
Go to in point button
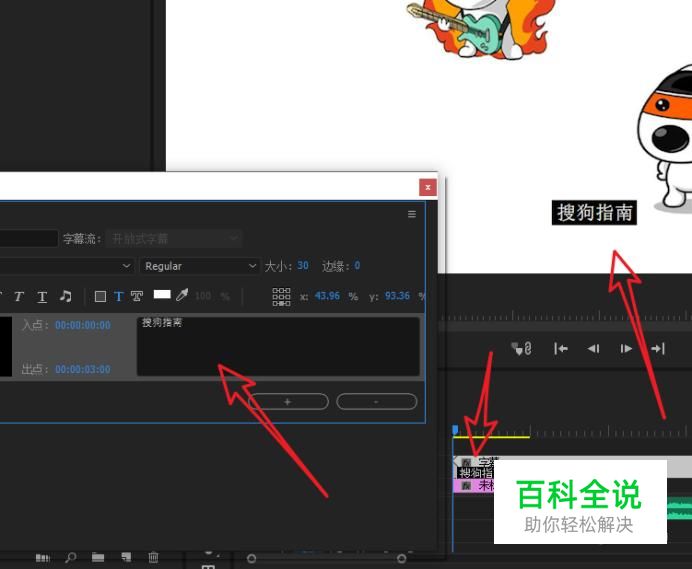click(560, 349)
